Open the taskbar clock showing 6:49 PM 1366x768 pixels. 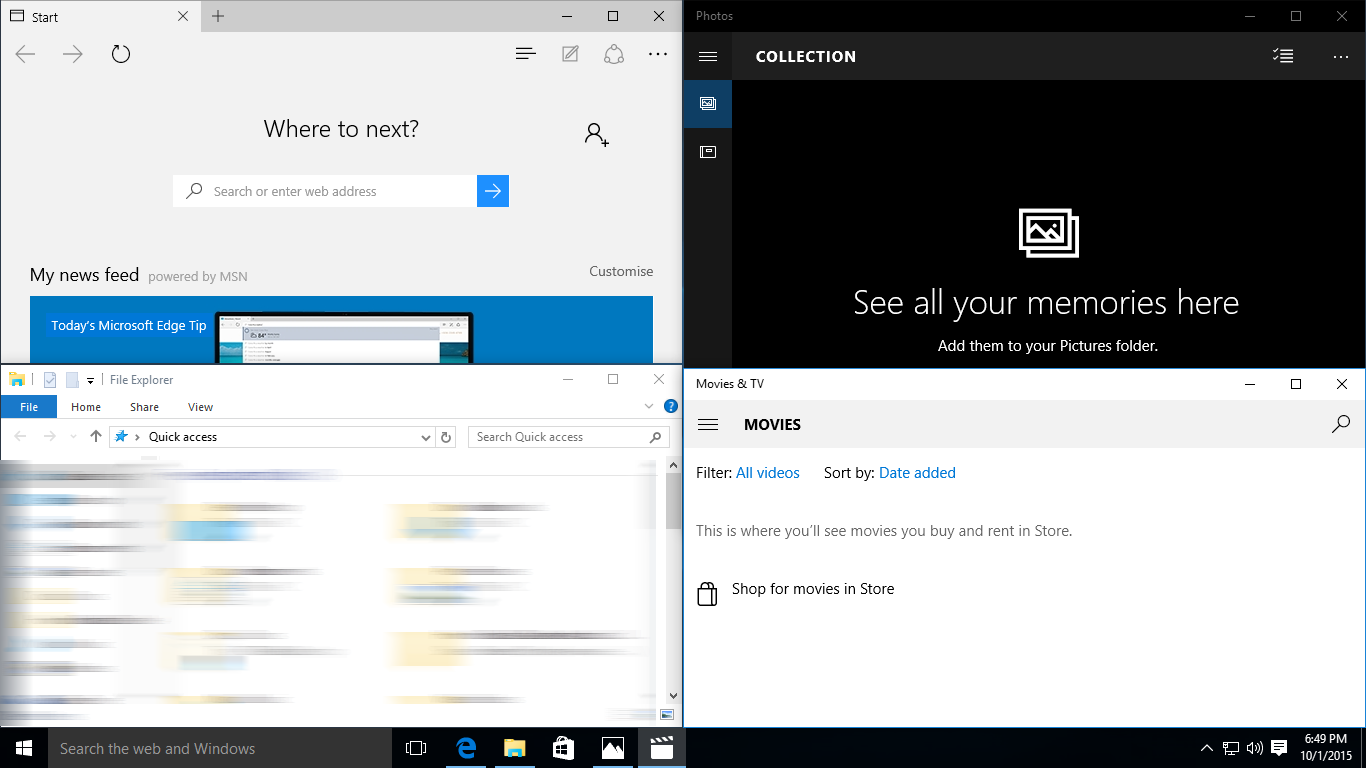[x=1327, y=748]
